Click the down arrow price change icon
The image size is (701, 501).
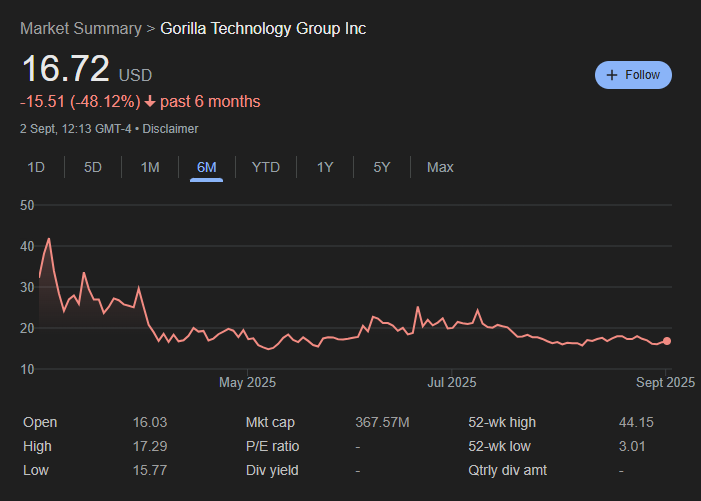pos(150,102)
